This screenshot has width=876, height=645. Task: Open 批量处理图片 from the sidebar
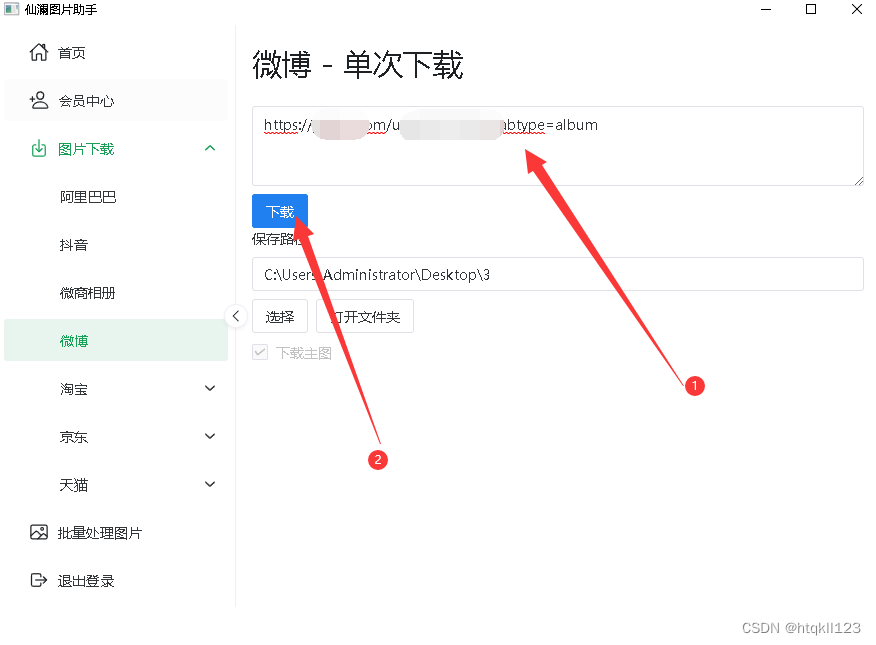116,533
